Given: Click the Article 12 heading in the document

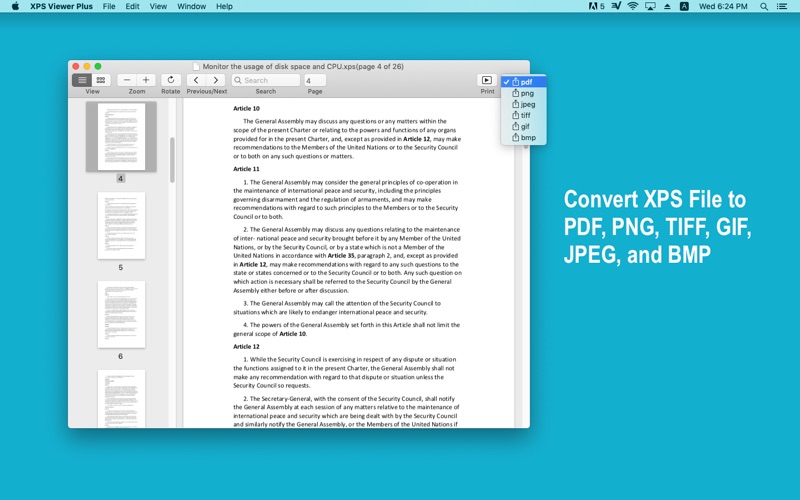Looking at the screenshot, I should (x=246, y=346).
